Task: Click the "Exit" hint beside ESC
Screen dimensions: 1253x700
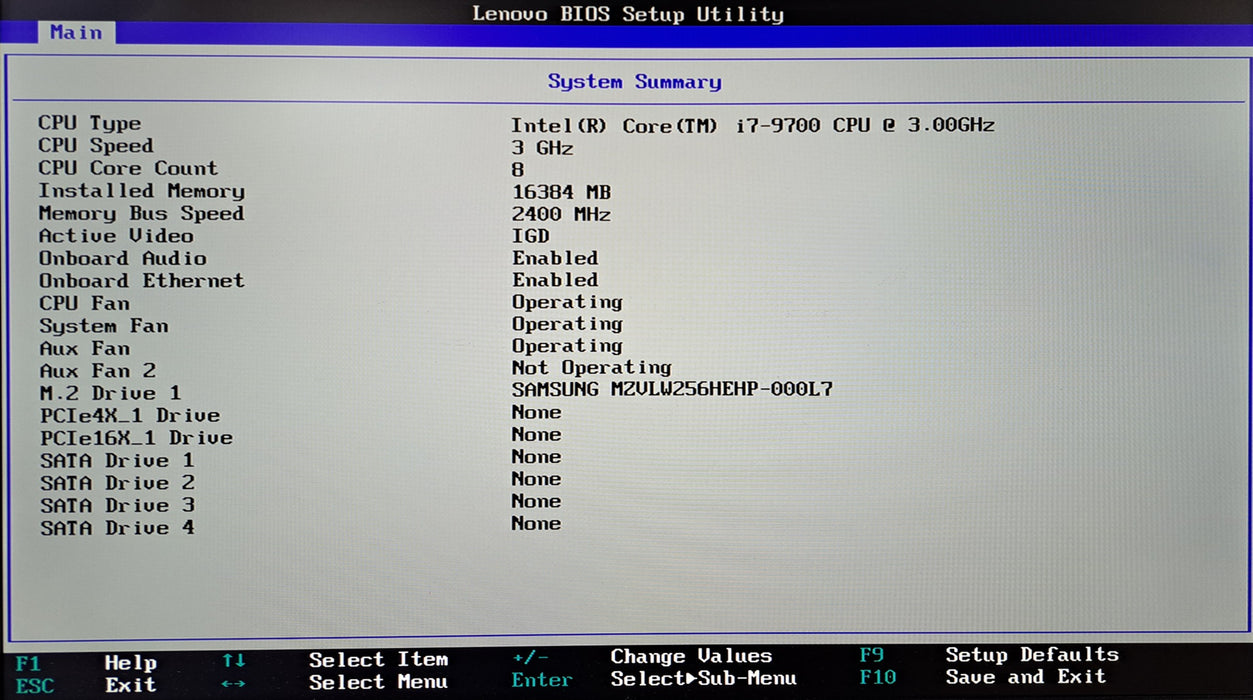Action: [x=130, y=686]
